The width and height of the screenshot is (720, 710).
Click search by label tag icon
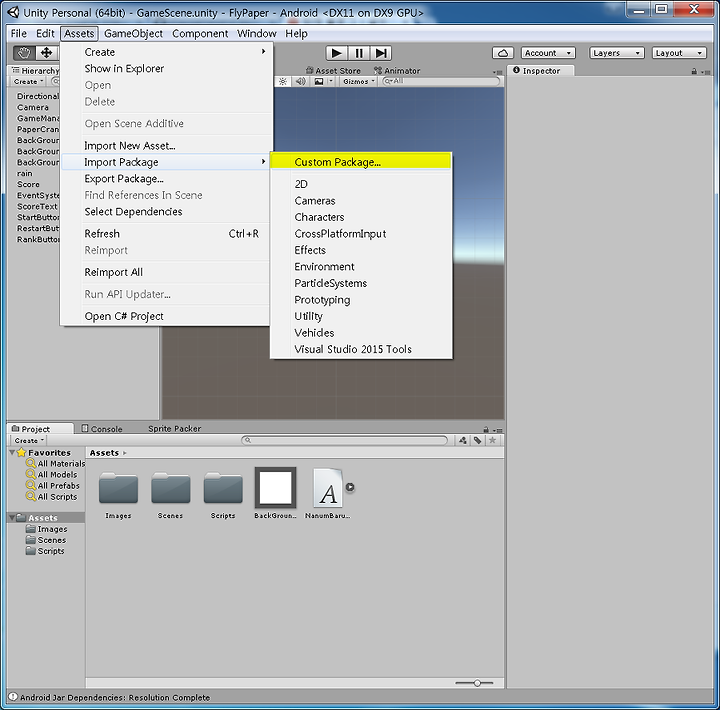[x=478, y=440]
